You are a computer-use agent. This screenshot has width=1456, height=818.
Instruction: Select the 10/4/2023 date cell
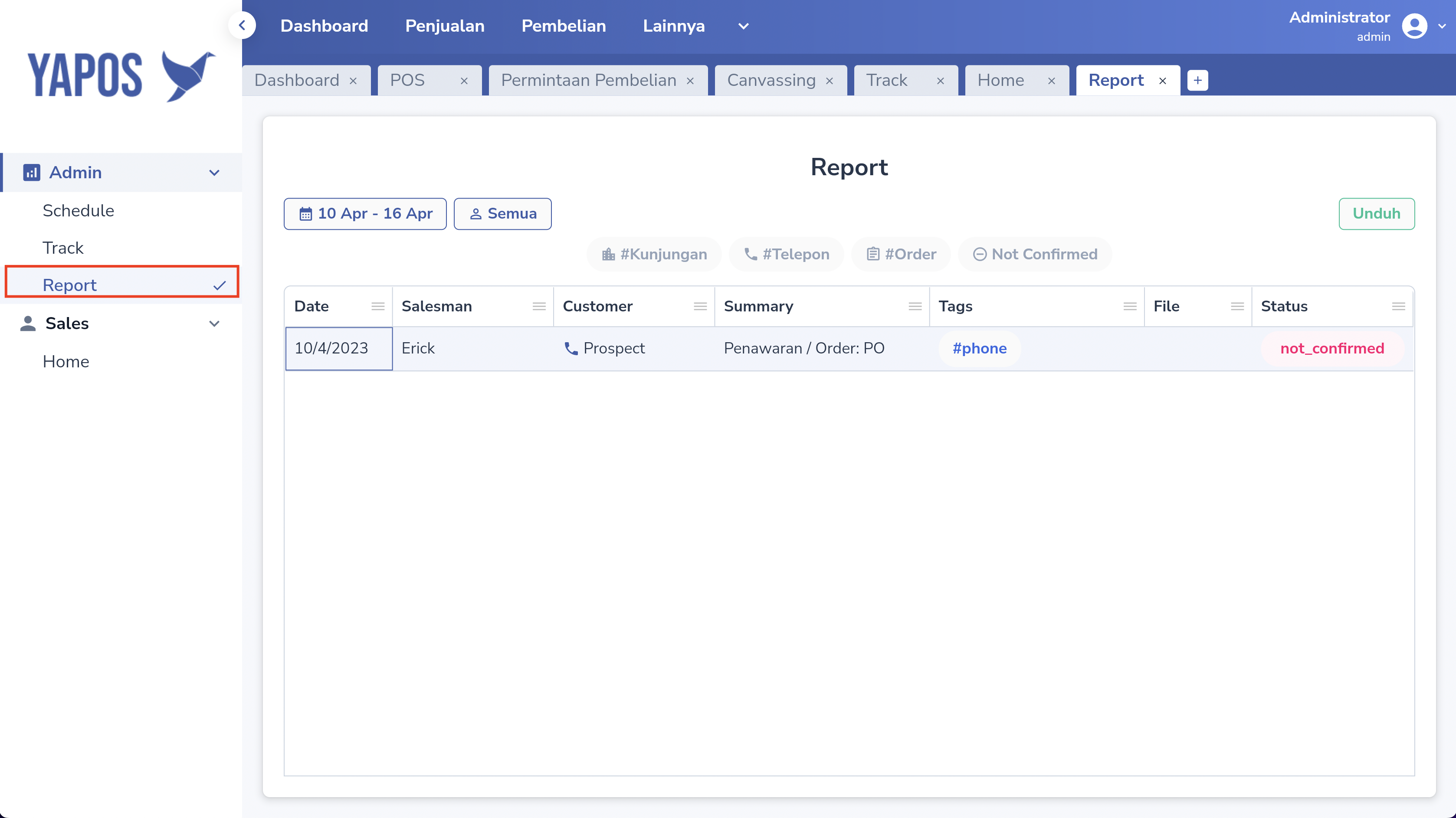click(x=338, y=349)
